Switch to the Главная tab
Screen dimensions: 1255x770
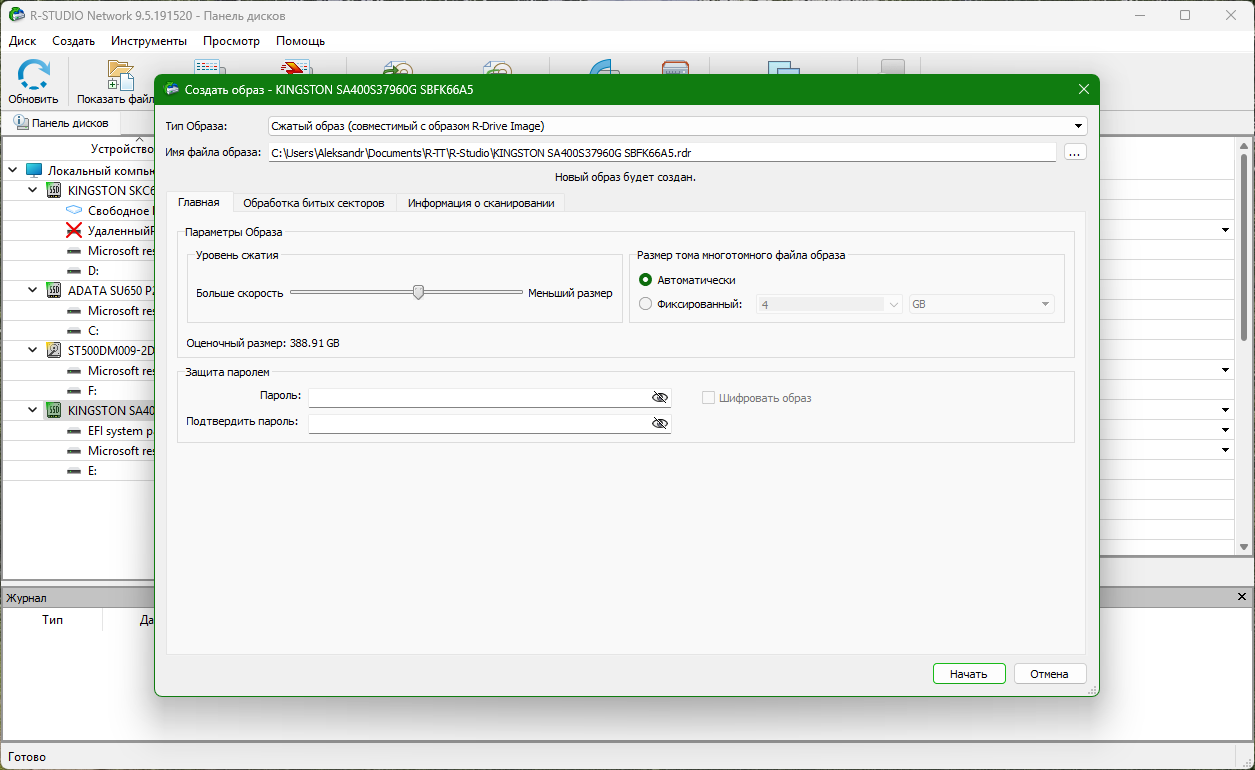click(x=199, y=202)
